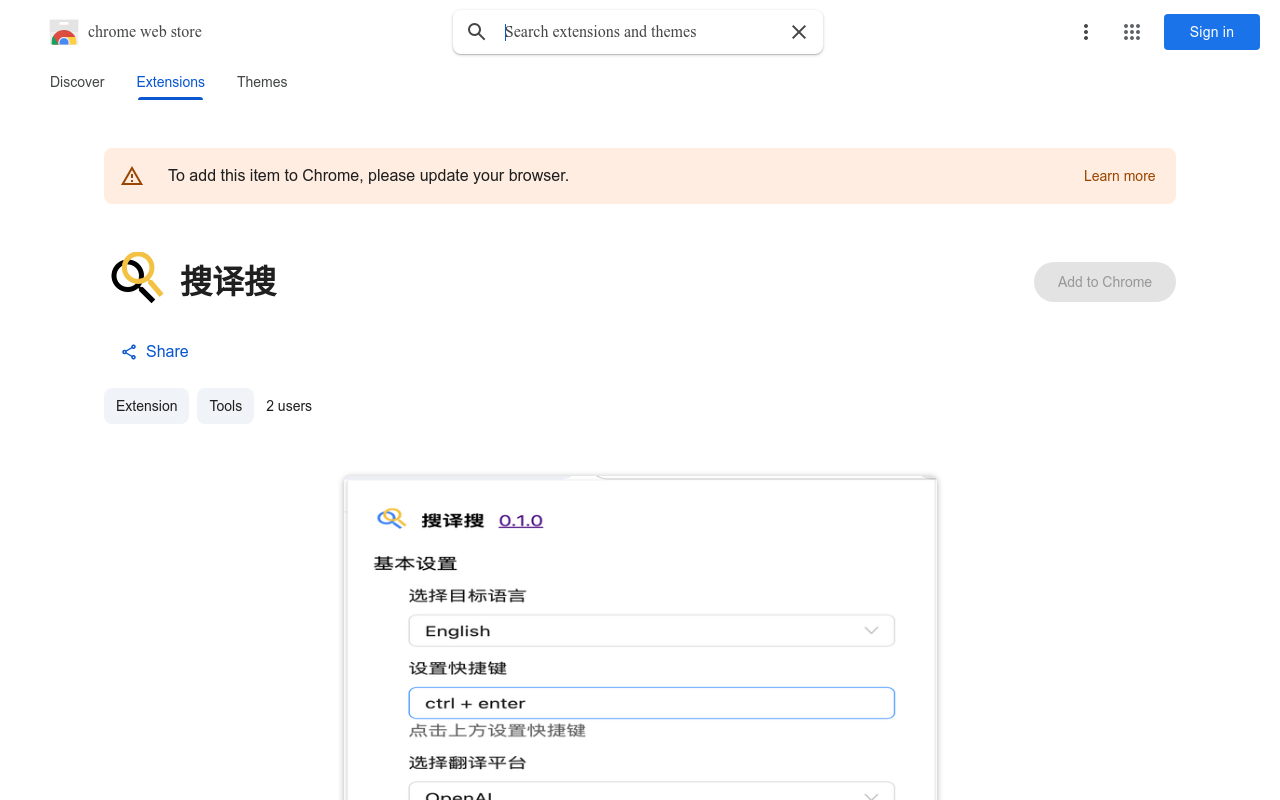This screenshot has width=1280, height=800.
Task: Expand the OpenAI translation platform dropdown
Action: [651, 793]
